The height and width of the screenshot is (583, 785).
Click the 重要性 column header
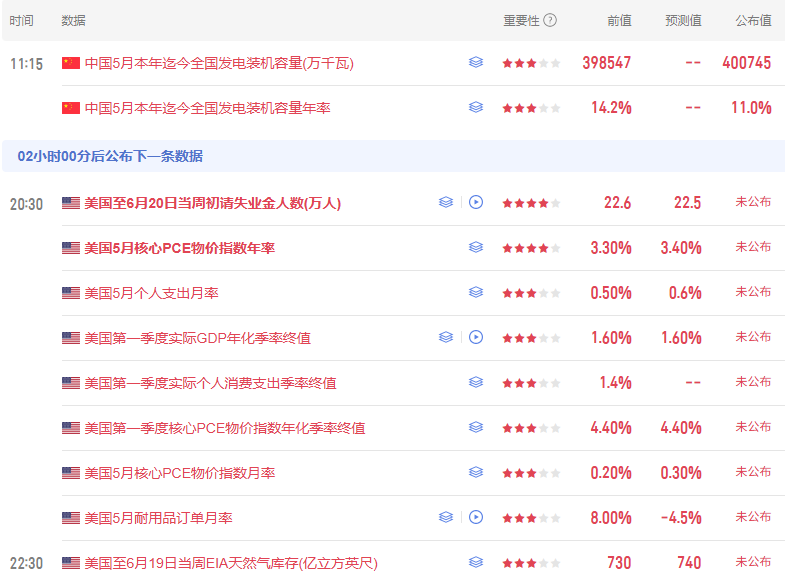(521, 21)
